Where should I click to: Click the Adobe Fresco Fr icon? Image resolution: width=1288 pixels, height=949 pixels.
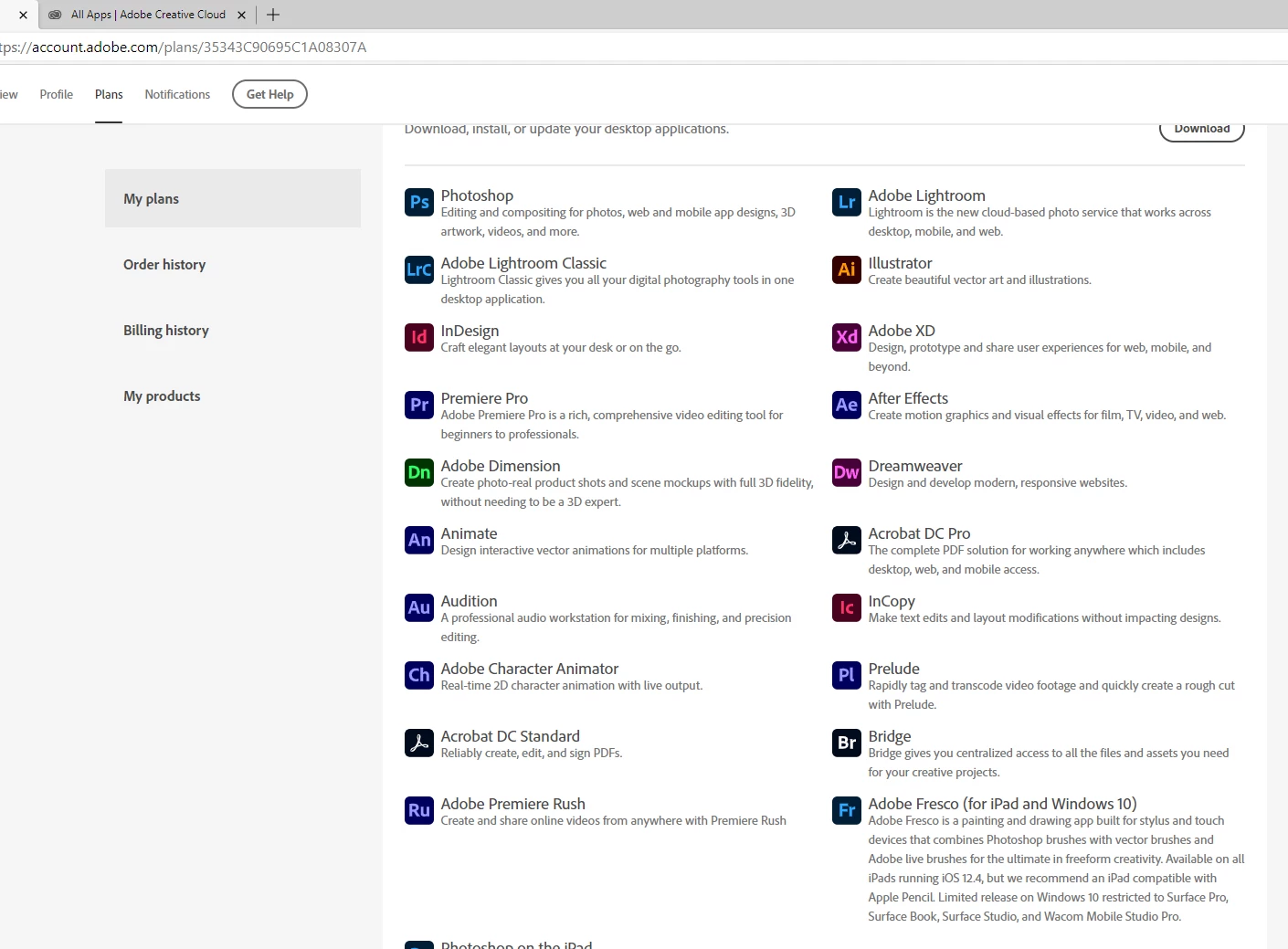pos(847,810)
